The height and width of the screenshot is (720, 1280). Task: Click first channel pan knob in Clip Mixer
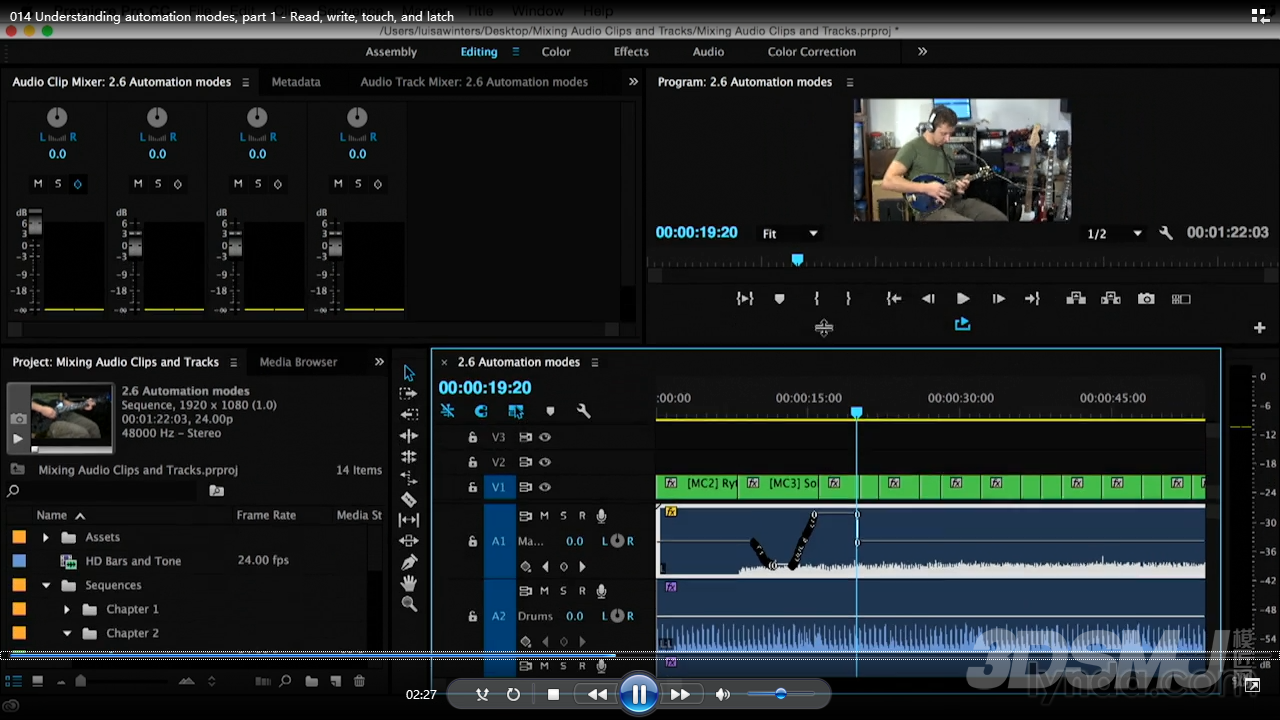[x=57, y=117]
